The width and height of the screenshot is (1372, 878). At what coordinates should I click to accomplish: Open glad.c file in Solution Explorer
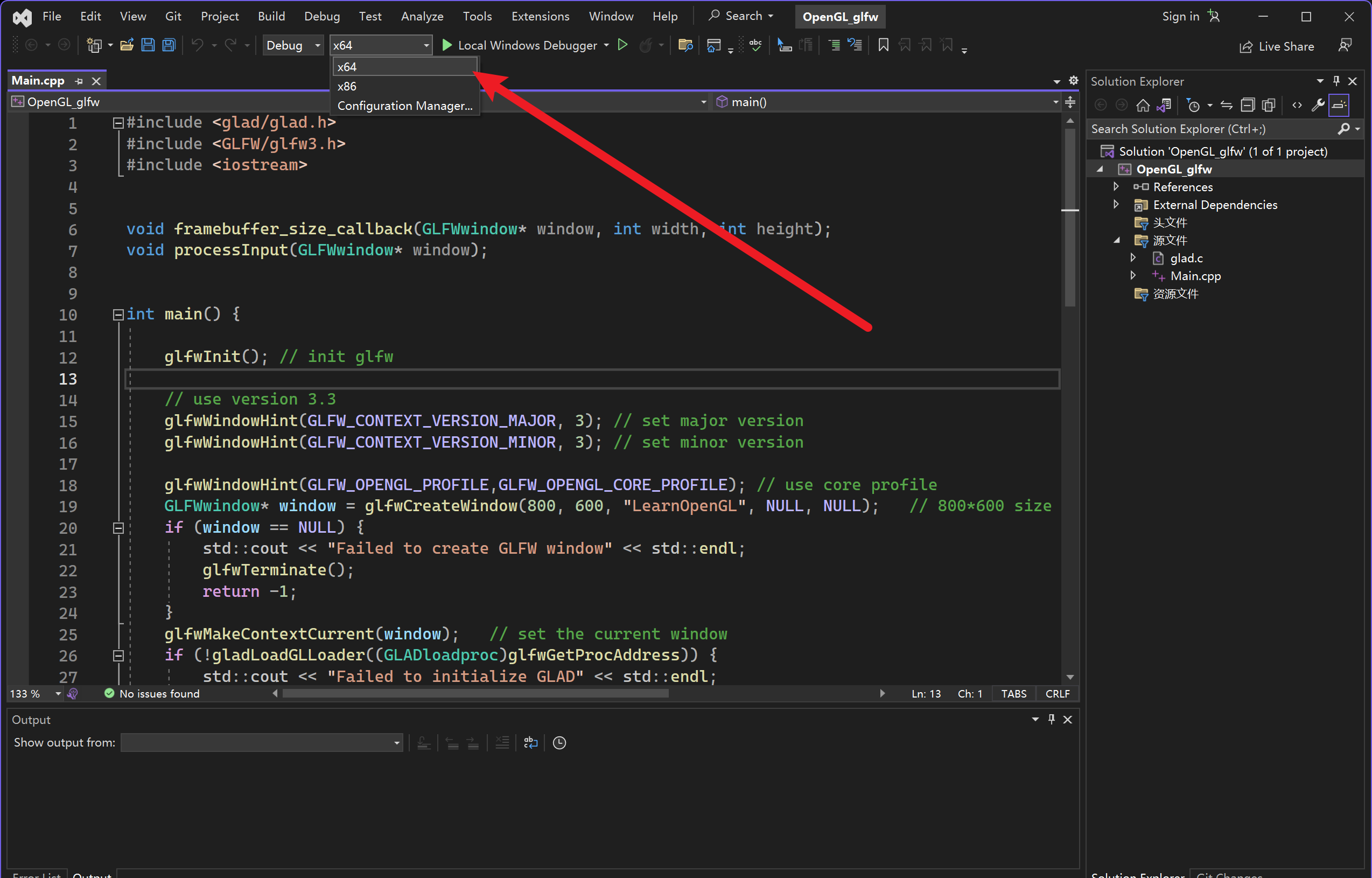click(x=1183, y=257)
